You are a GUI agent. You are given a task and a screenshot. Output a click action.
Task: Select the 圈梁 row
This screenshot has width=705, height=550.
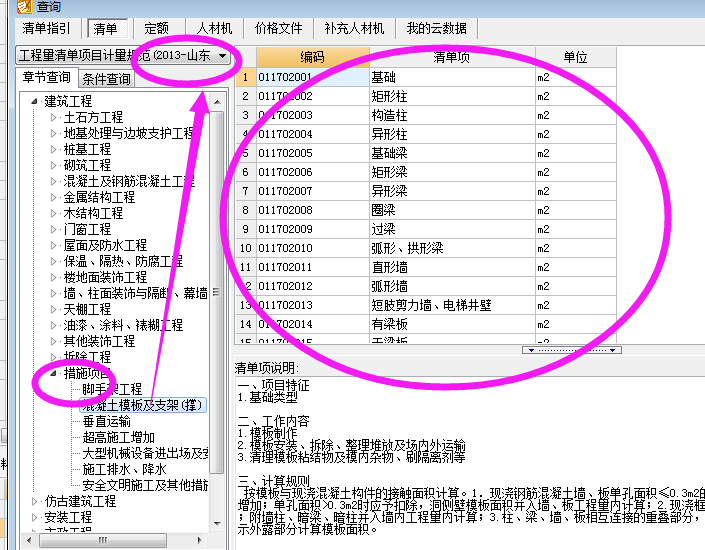click(x=426, y=210)
